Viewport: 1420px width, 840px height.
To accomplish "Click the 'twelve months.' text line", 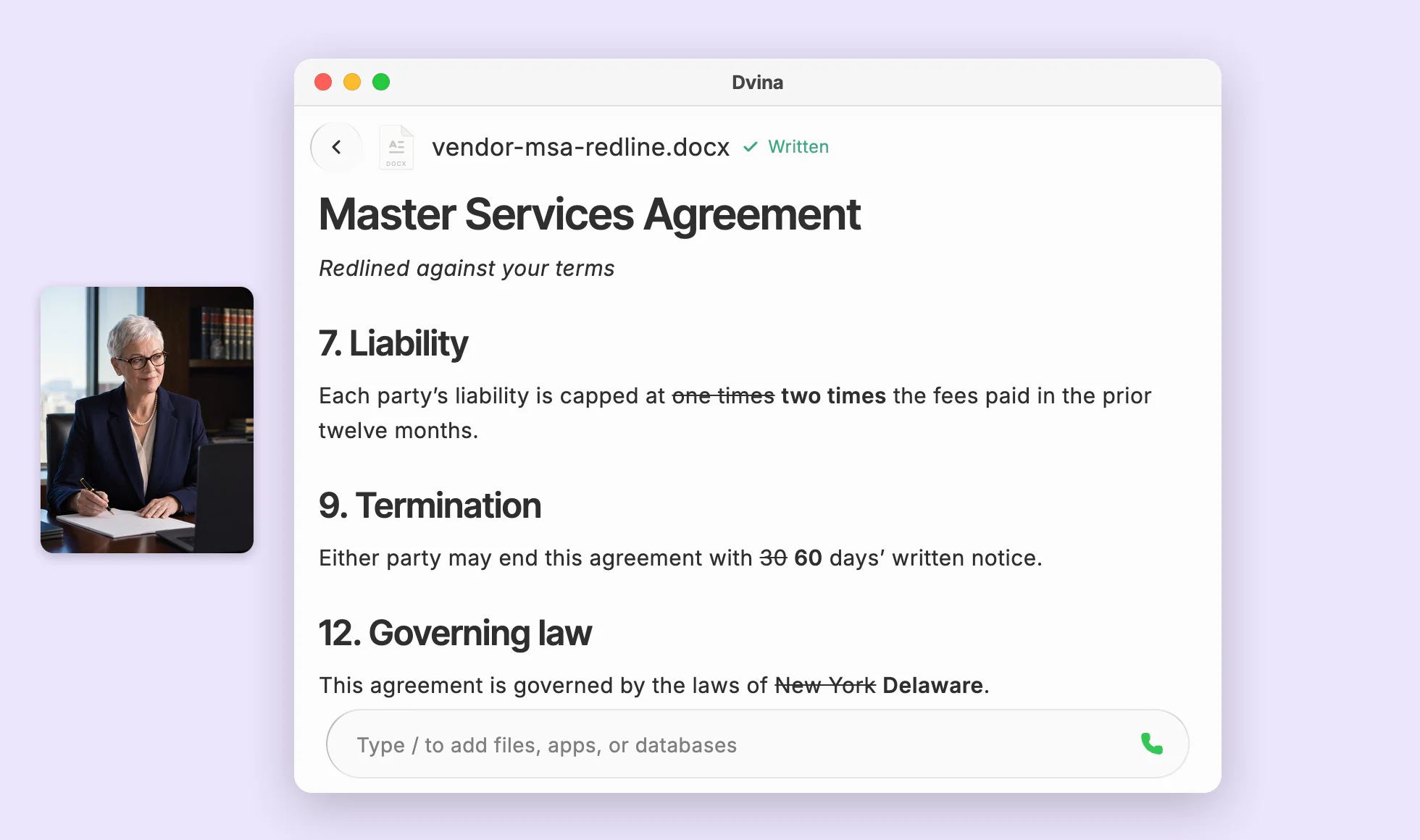I will (398, 431).
